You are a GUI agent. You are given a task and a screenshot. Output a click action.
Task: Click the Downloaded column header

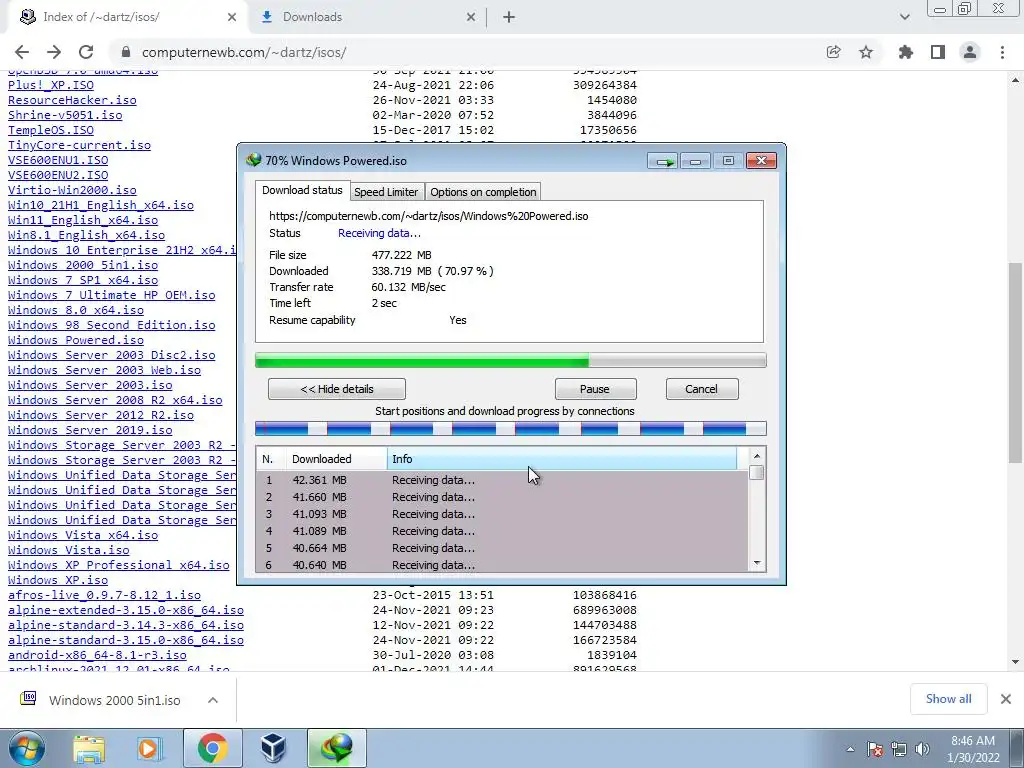click(x=336, y=459)
